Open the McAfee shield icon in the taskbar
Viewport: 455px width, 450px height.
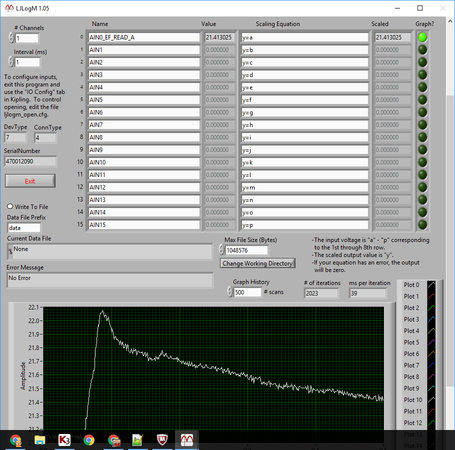pos(162,440)
